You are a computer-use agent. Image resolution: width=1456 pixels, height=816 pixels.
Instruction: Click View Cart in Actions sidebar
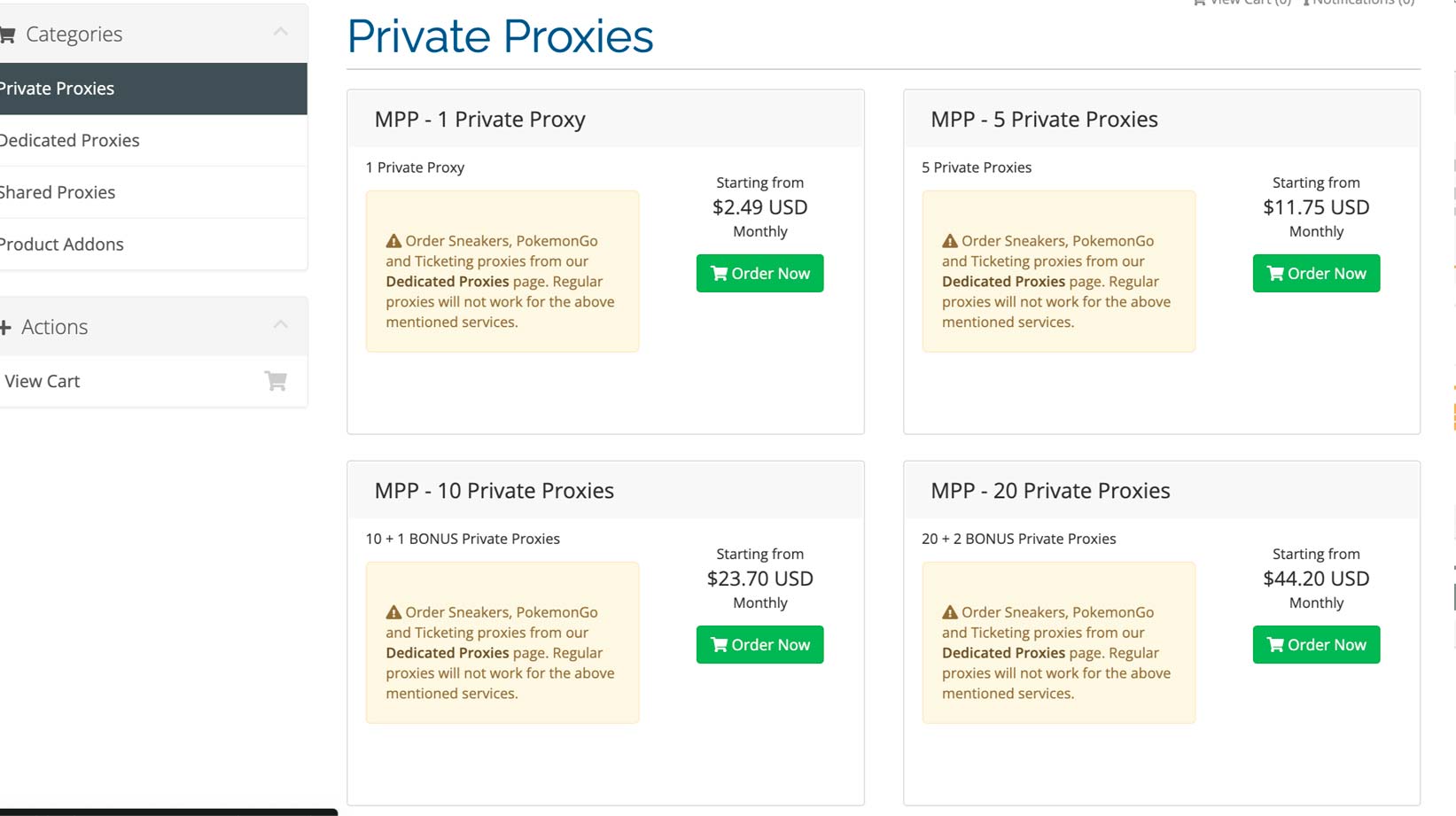(43, 381)
